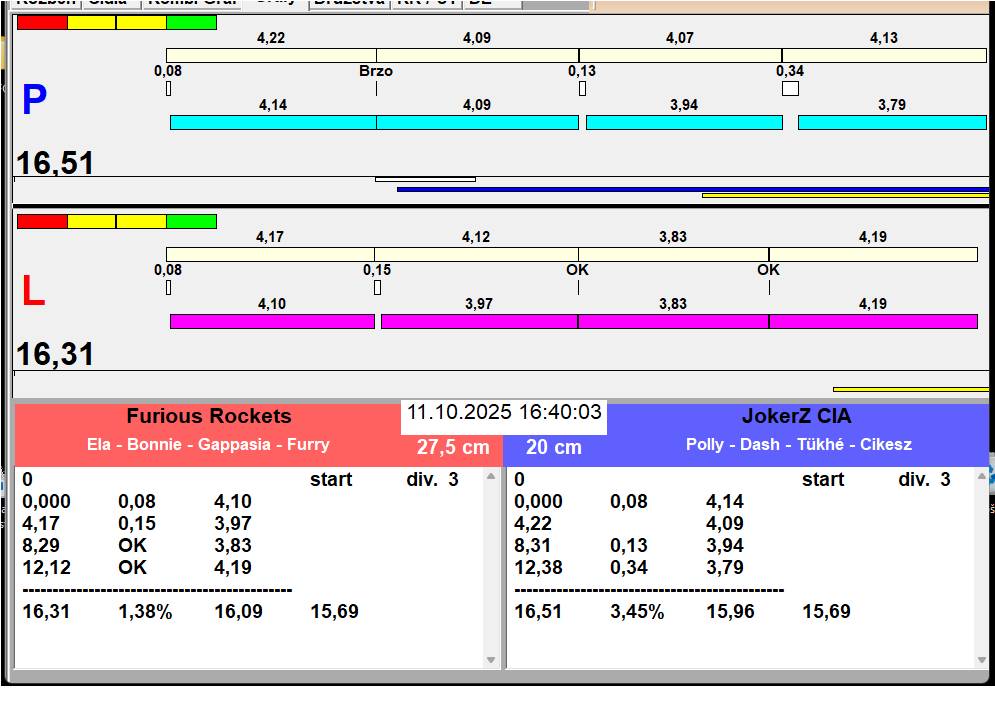Click the JokerZ CIA team header

click(x=796, y=417)
